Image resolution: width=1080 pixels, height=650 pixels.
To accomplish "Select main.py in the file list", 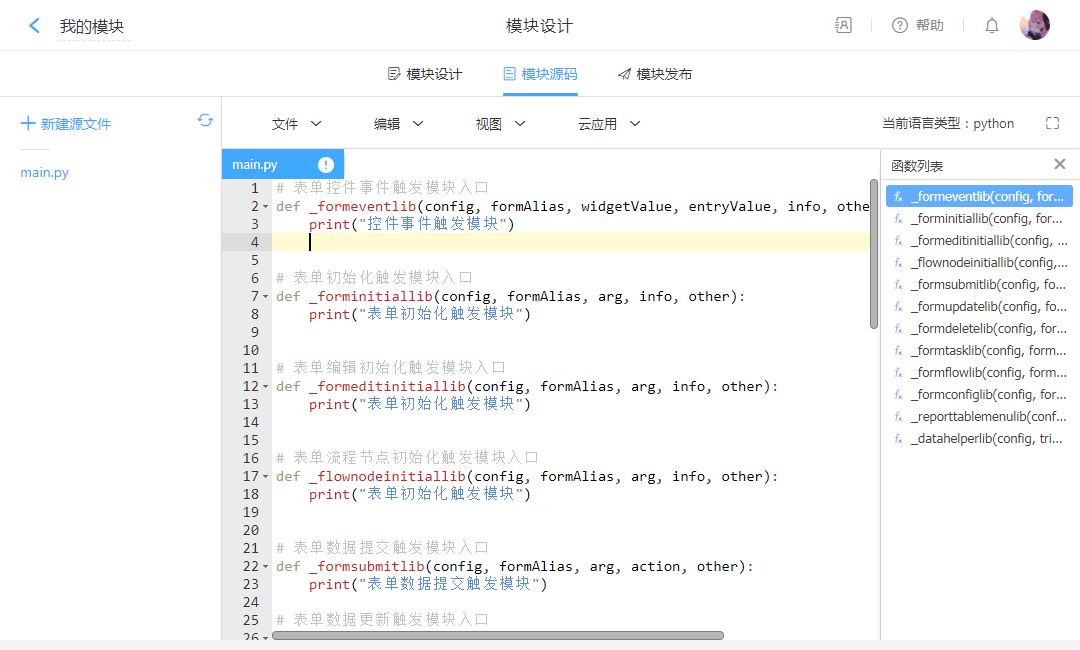I will pyautogui.click(x=45, y=173).
